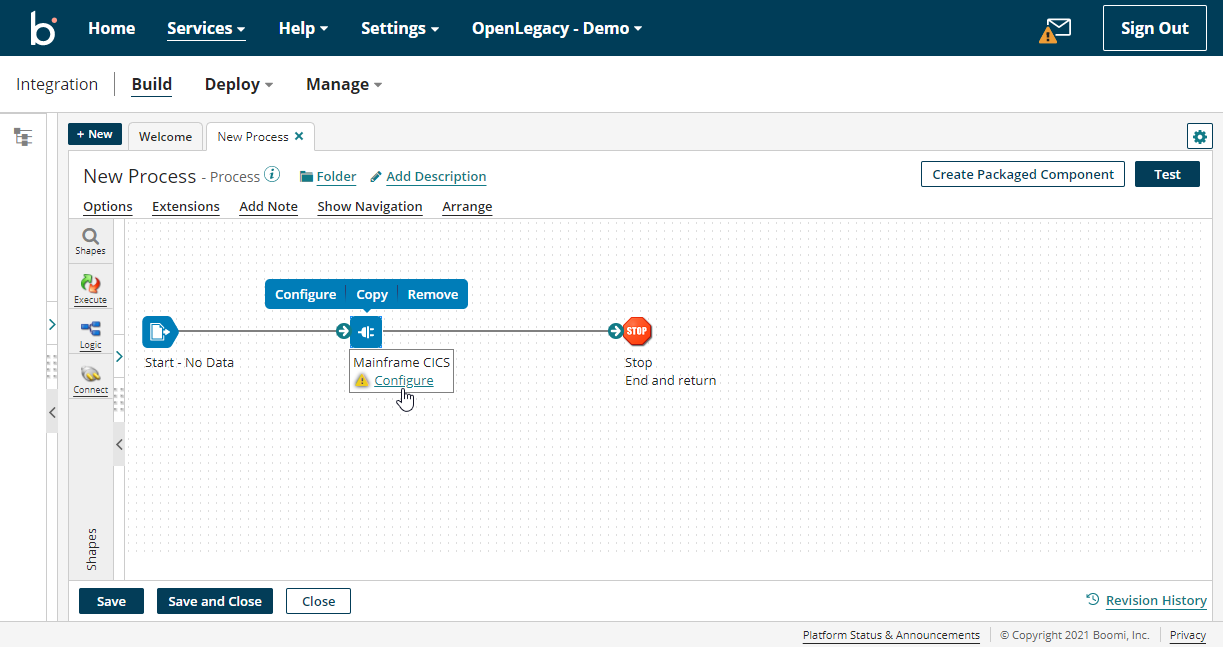Close the New Process tab
This screenshot has height=647, width=1223.
click(x=299, y=135)
